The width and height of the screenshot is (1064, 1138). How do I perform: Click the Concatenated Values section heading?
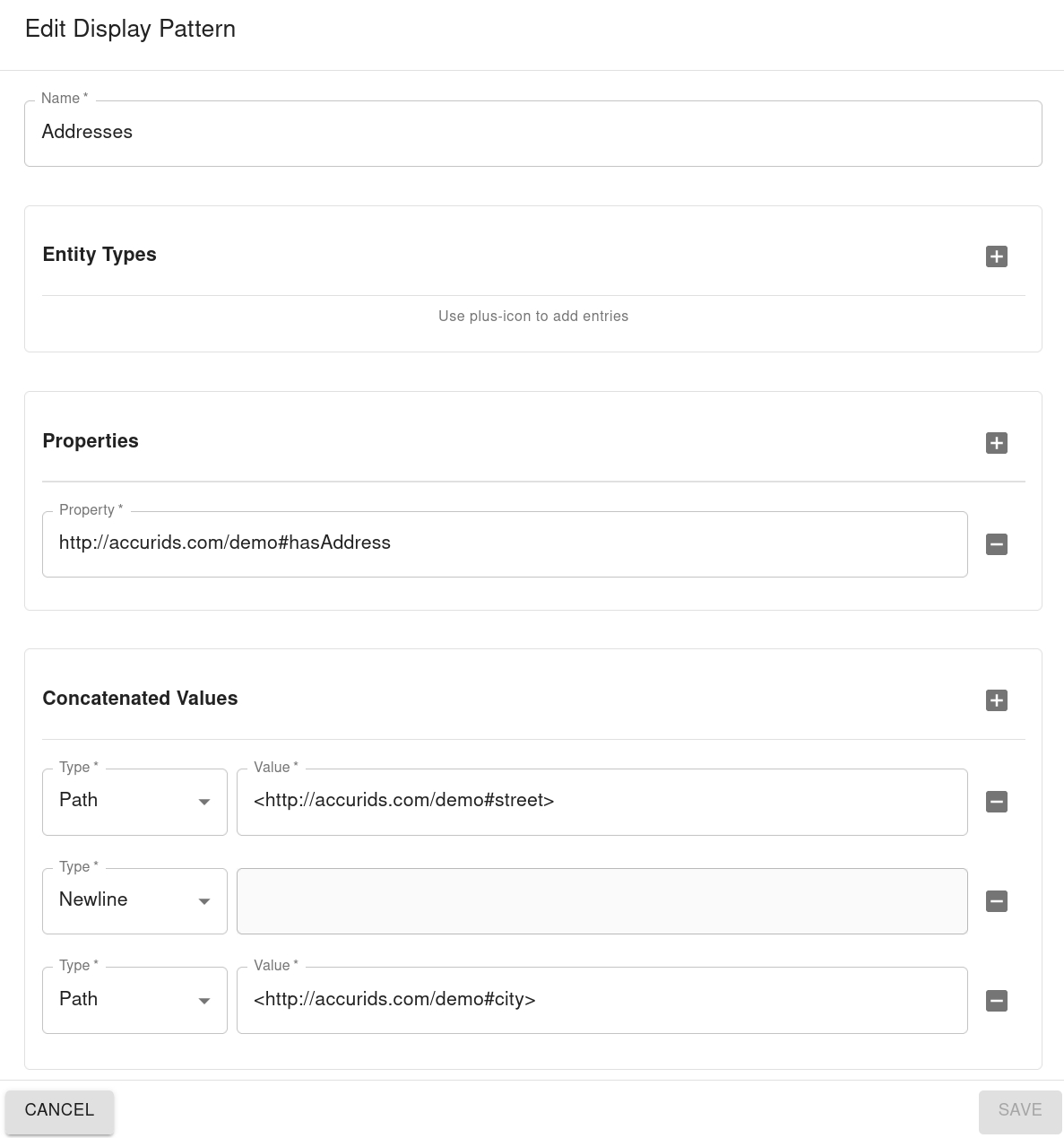click(140, 699)
